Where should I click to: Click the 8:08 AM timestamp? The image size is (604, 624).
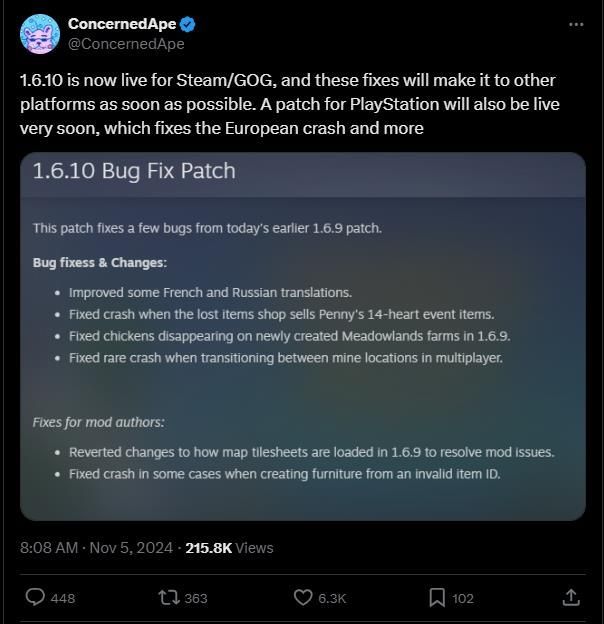pyautogui.click(x=49, y=548)
